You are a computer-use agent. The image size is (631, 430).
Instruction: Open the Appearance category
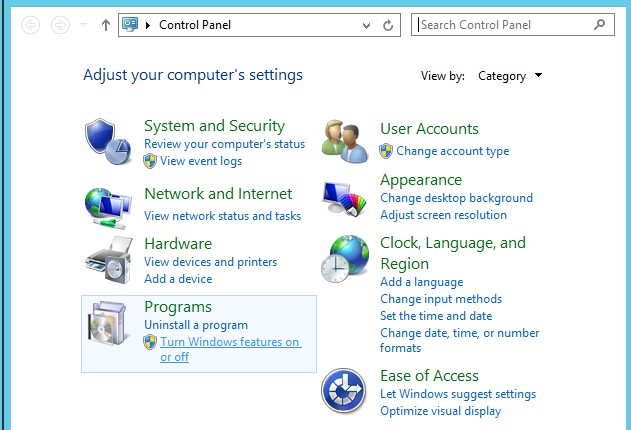pos(421,180)
